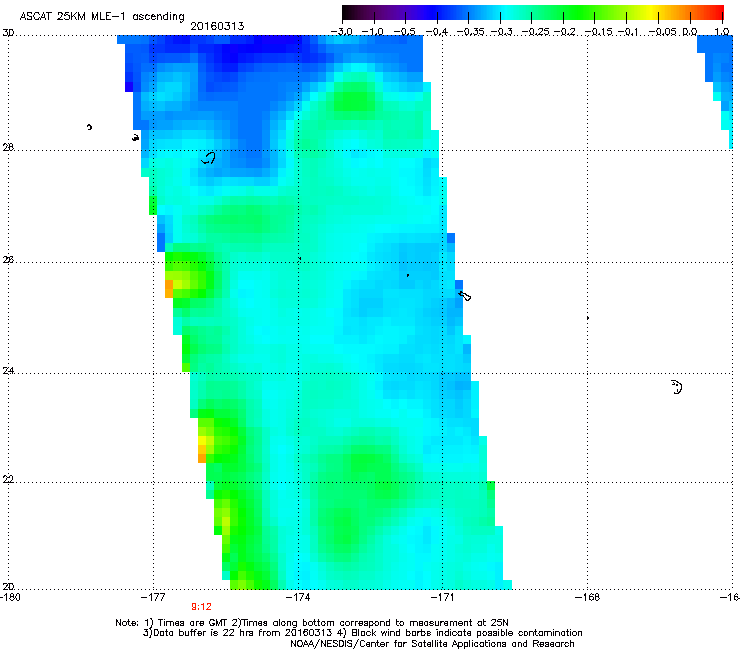Click the -177 longitude axis label
The height and width of the screenshot is (650, 740).
[153, 597]
